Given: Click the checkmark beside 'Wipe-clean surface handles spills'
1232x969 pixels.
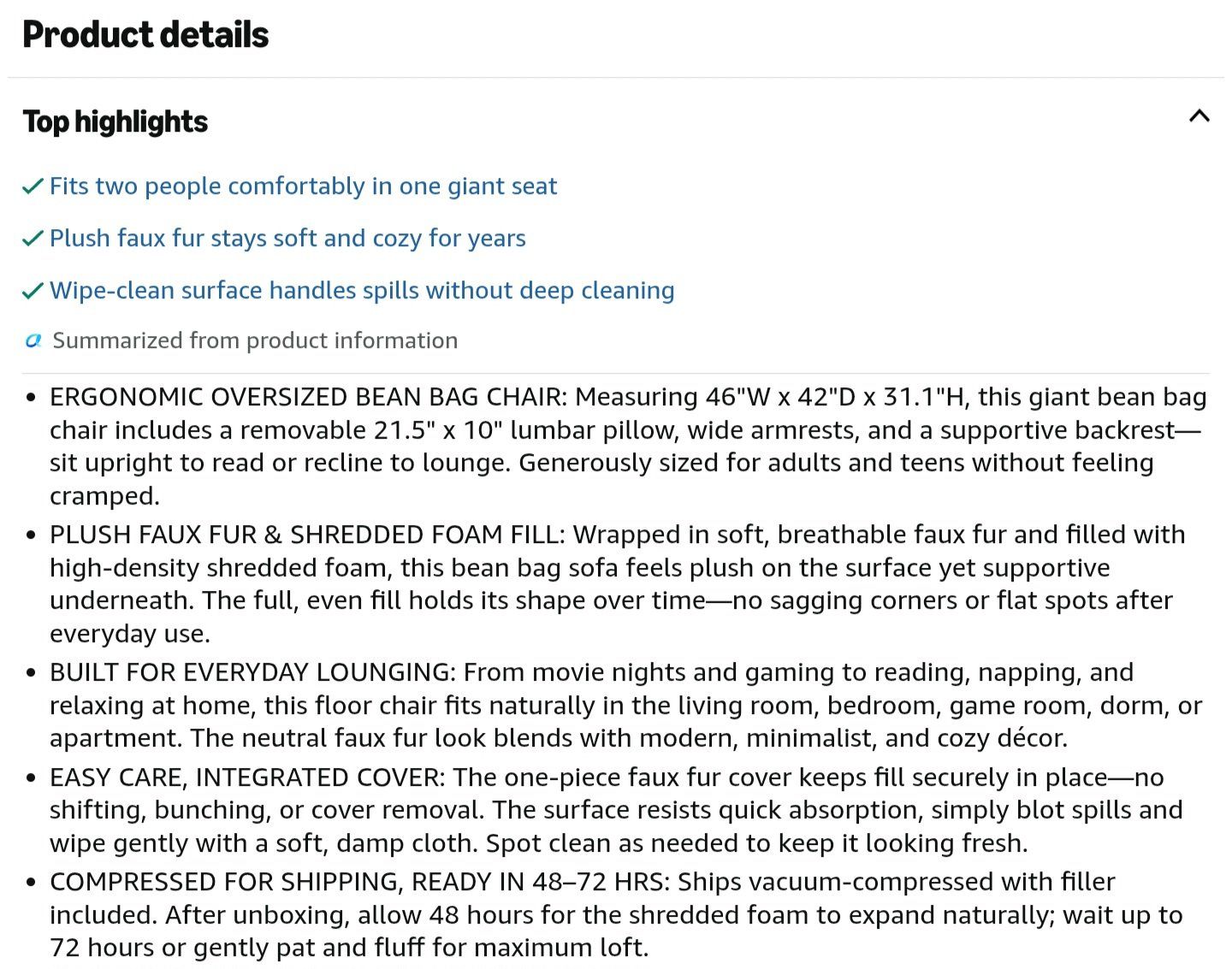Looking at the screenshot, I should click(x=33, y=291).
